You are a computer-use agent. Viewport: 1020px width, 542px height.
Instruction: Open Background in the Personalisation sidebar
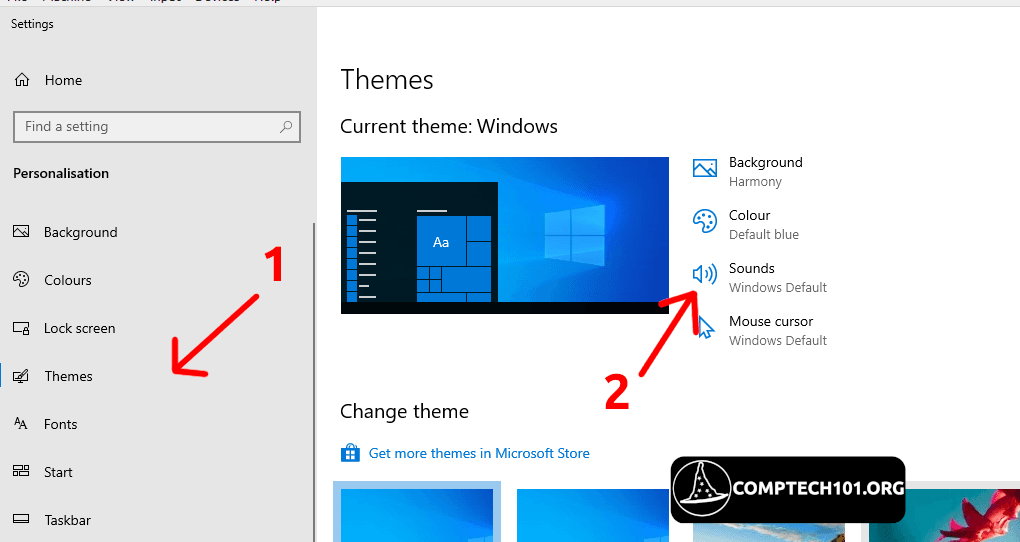65,232
